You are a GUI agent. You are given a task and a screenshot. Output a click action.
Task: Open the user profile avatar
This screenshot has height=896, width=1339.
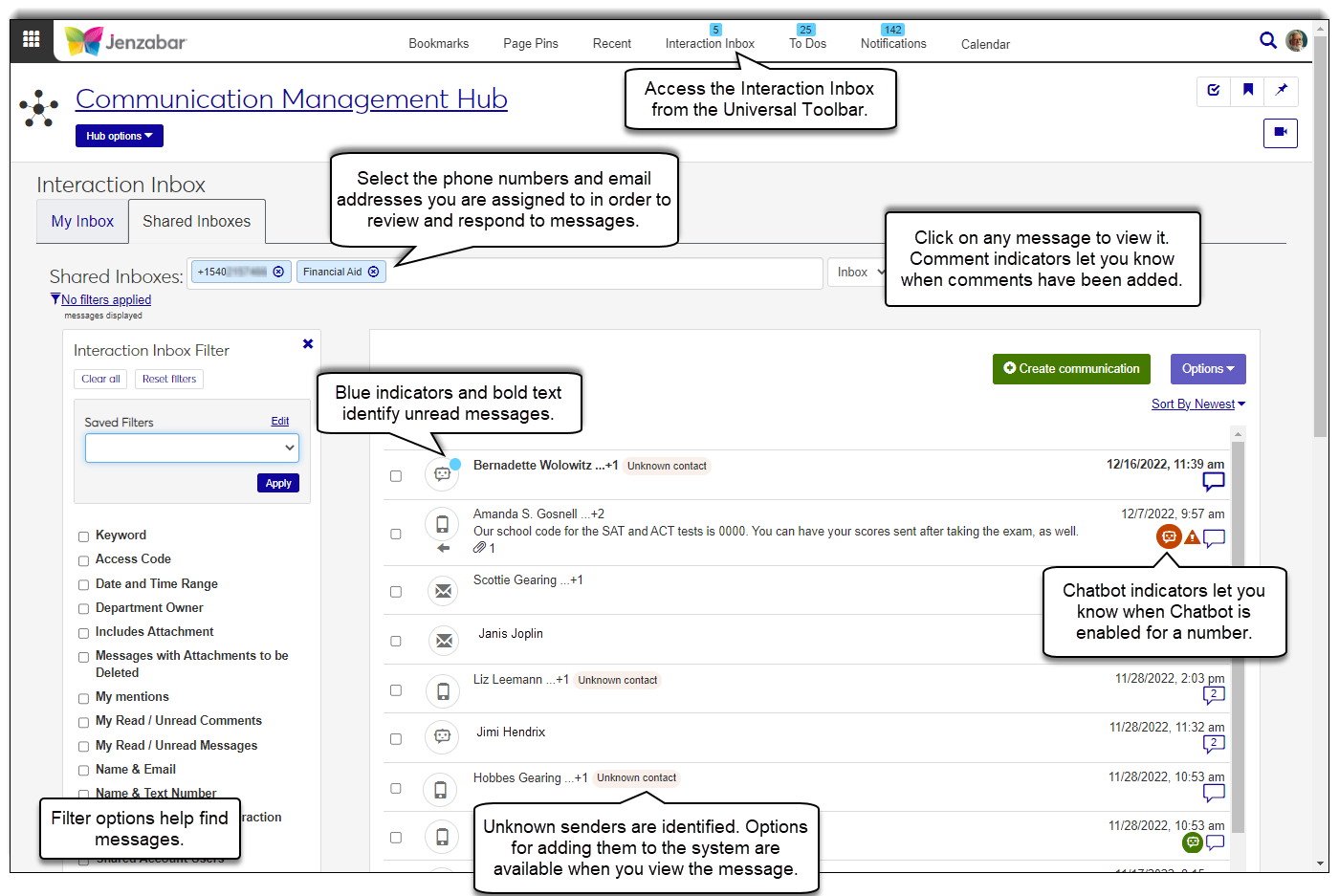pos(1296,40)
